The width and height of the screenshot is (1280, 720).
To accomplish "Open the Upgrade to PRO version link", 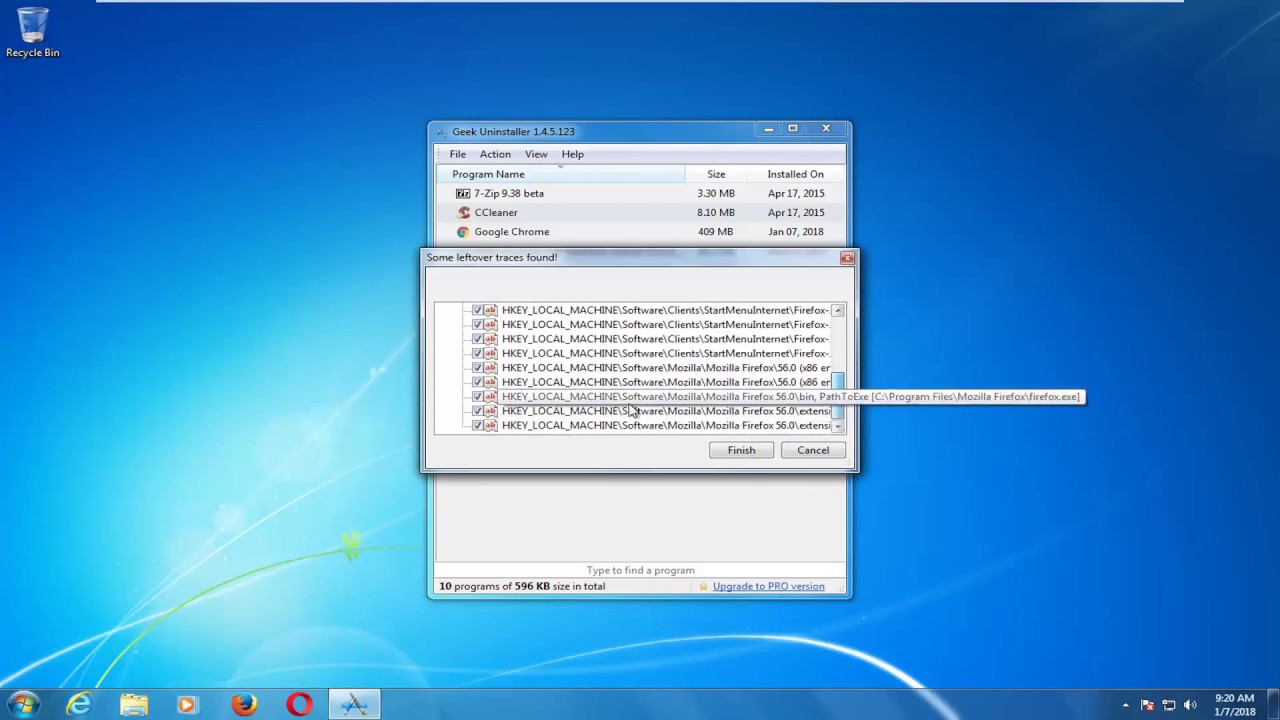I will (x=768, y=586).
